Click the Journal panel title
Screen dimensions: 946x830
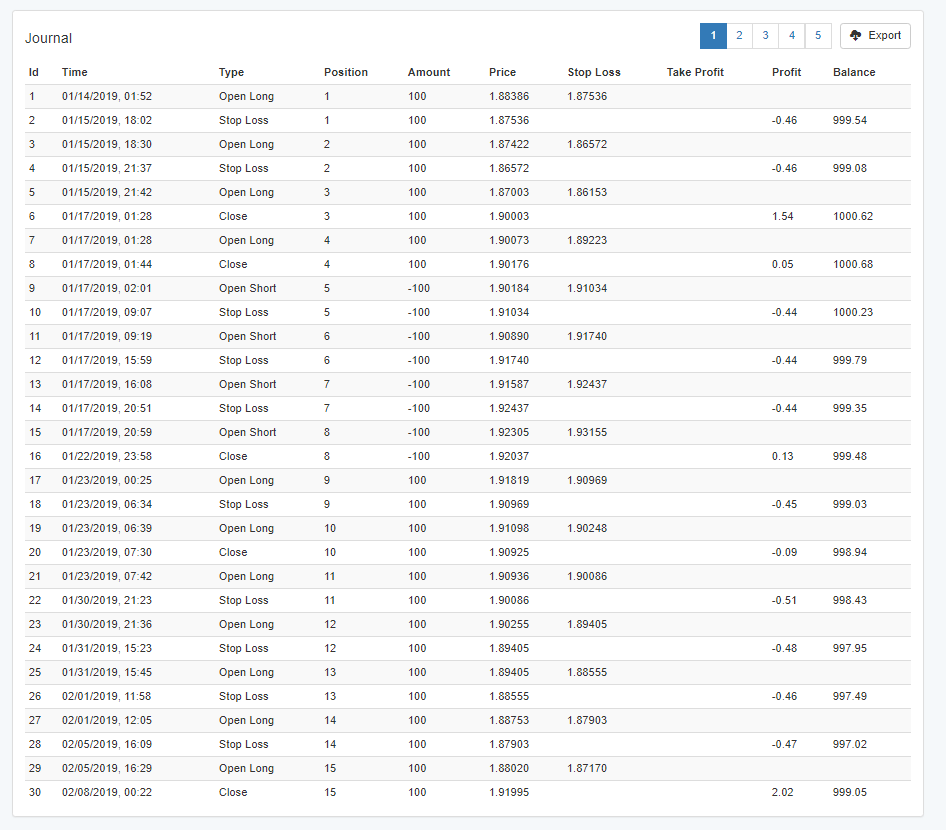(48, 38)
